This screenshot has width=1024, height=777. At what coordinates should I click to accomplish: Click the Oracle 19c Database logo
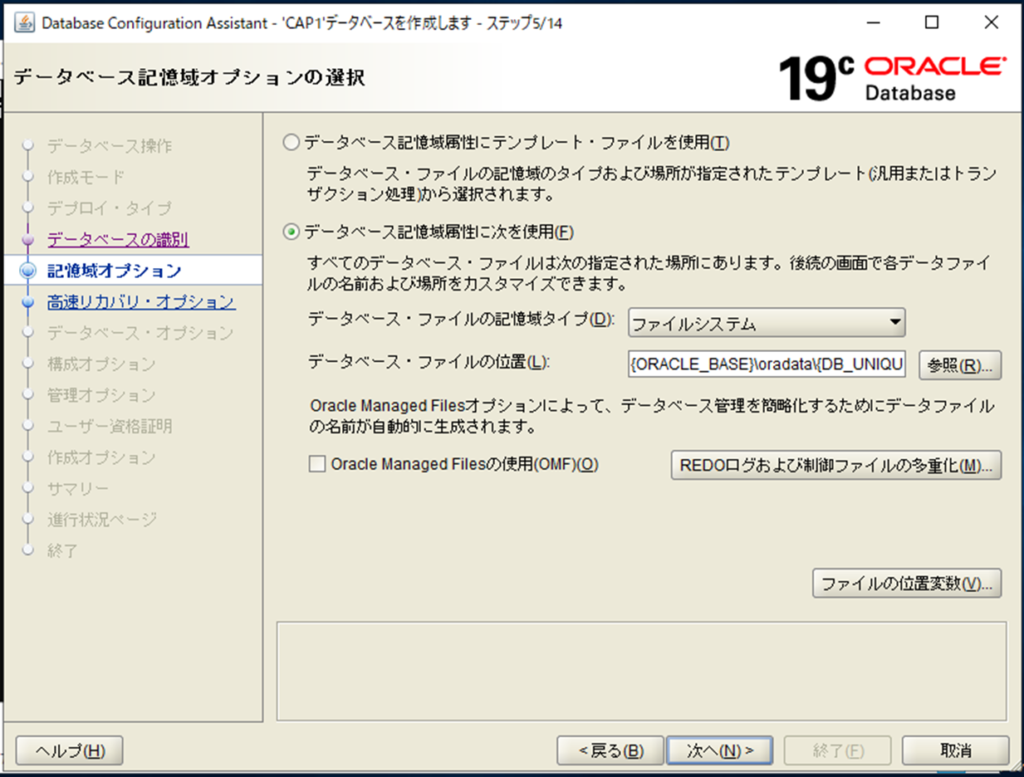pyautogui.click(x=892, y=78)
